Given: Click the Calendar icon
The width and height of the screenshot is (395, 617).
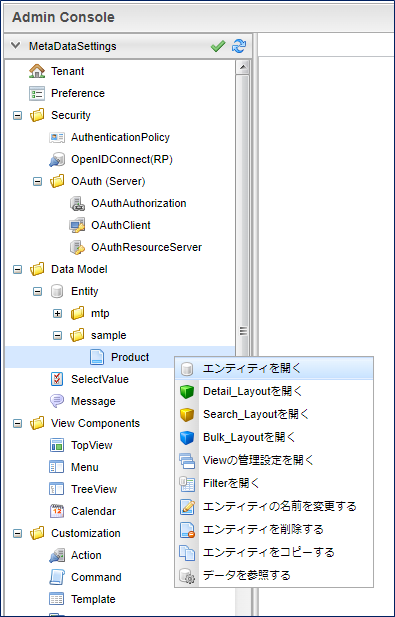Looking at the screenshot, I should click(57, 512).
